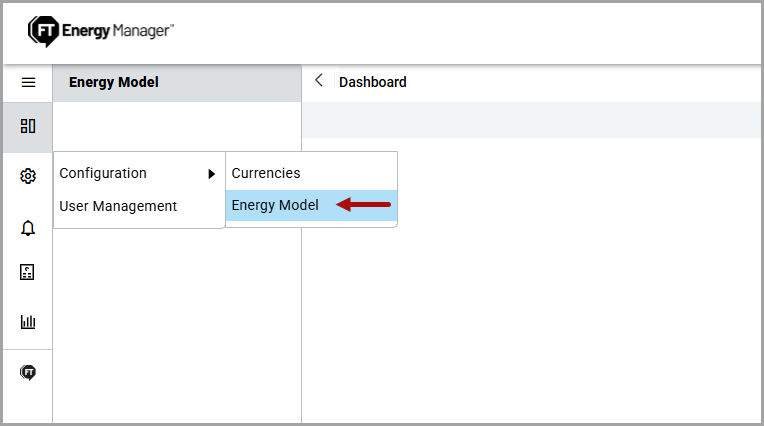Screen dimensions: 764x426
Task: Open the cost calculator sidebar icon
Action: click(x=27, y=272)
